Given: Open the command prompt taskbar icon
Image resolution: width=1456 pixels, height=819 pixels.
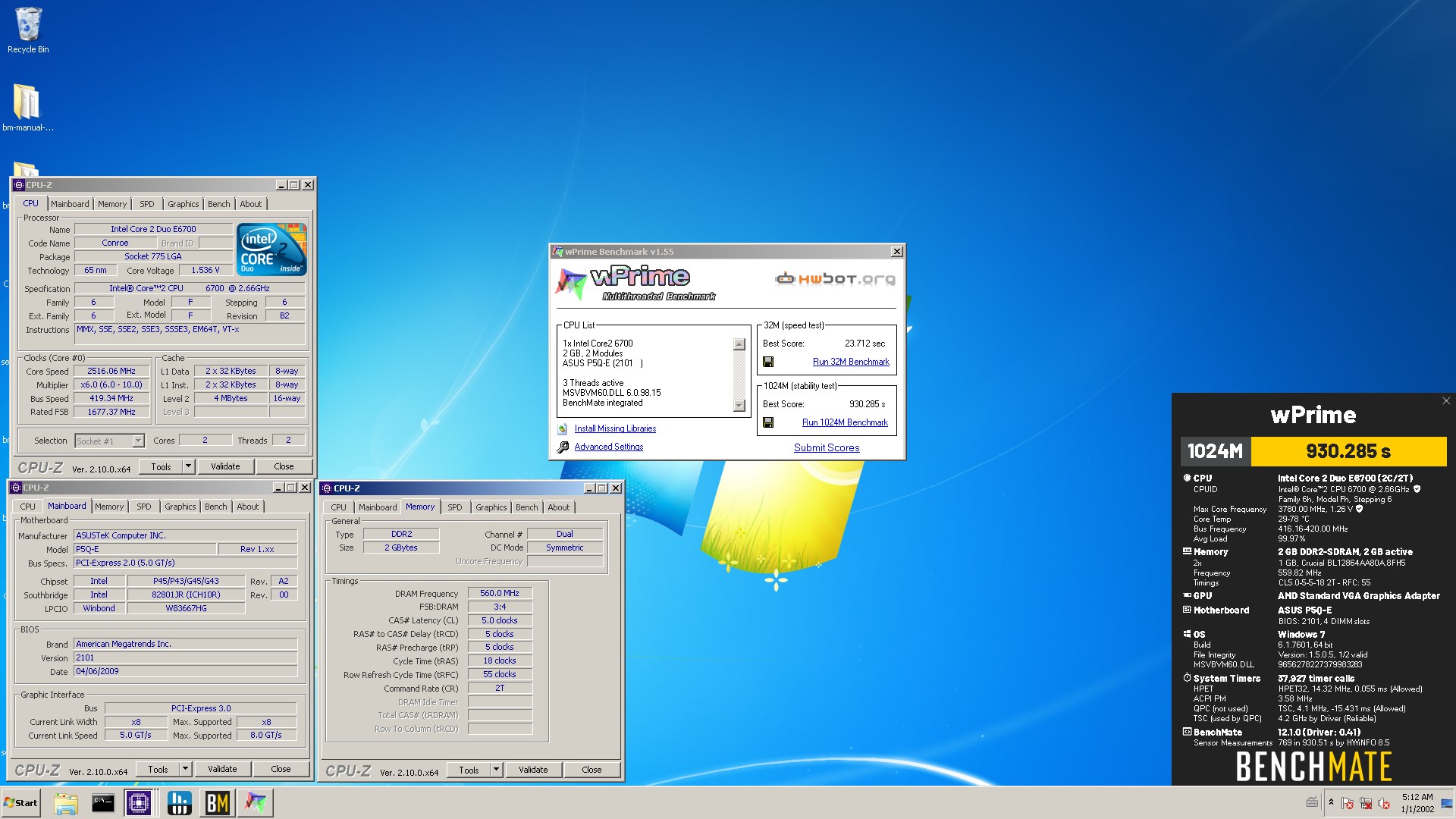Looking at the screenshot, I should pos(103,803).
